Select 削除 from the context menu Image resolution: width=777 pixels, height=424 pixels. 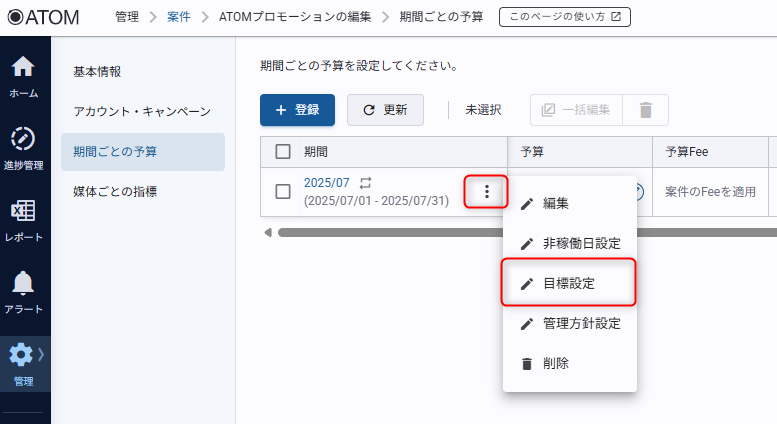point(556,363)
